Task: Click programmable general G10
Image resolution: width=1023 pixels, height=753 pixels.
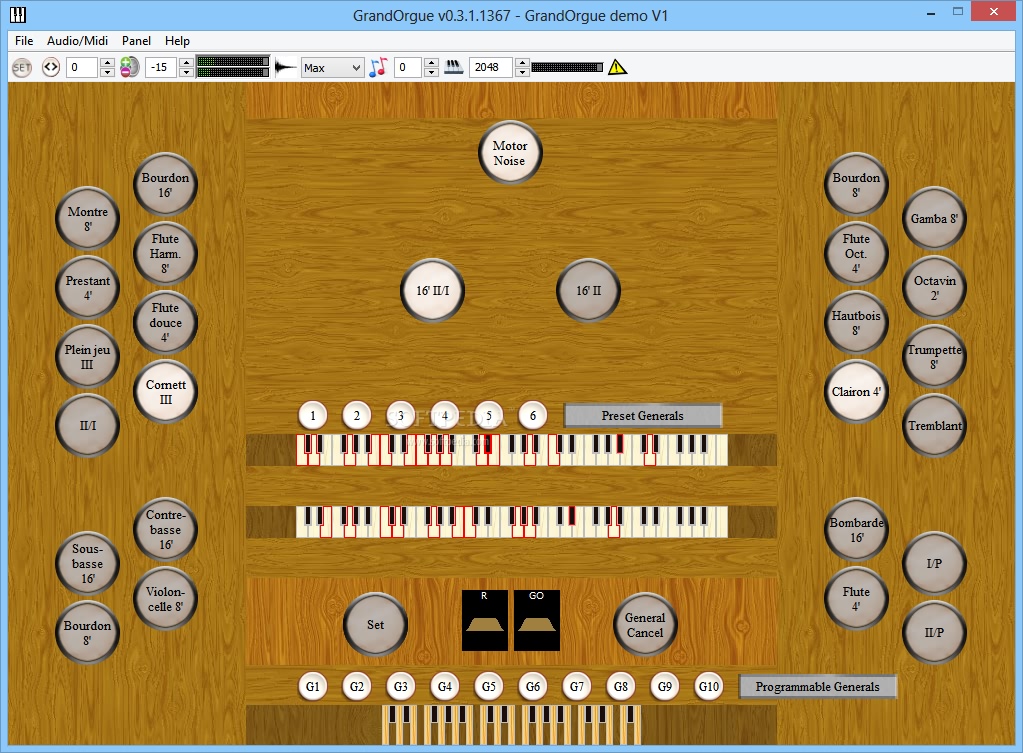Action: [x=709, y=686]
